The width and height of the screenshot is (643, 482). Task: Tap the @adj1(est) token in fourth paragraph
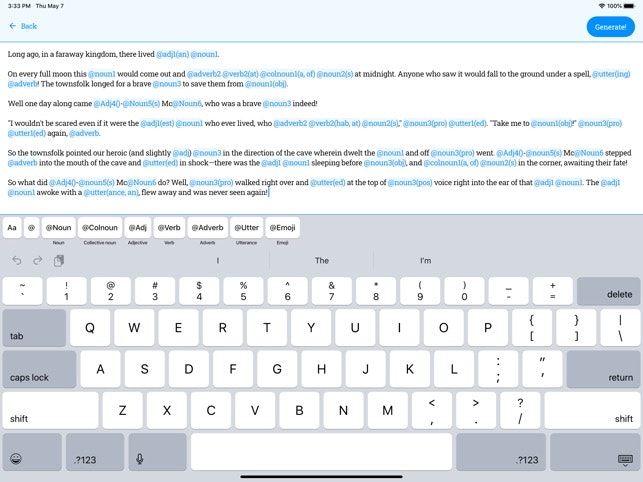[157, 123]
